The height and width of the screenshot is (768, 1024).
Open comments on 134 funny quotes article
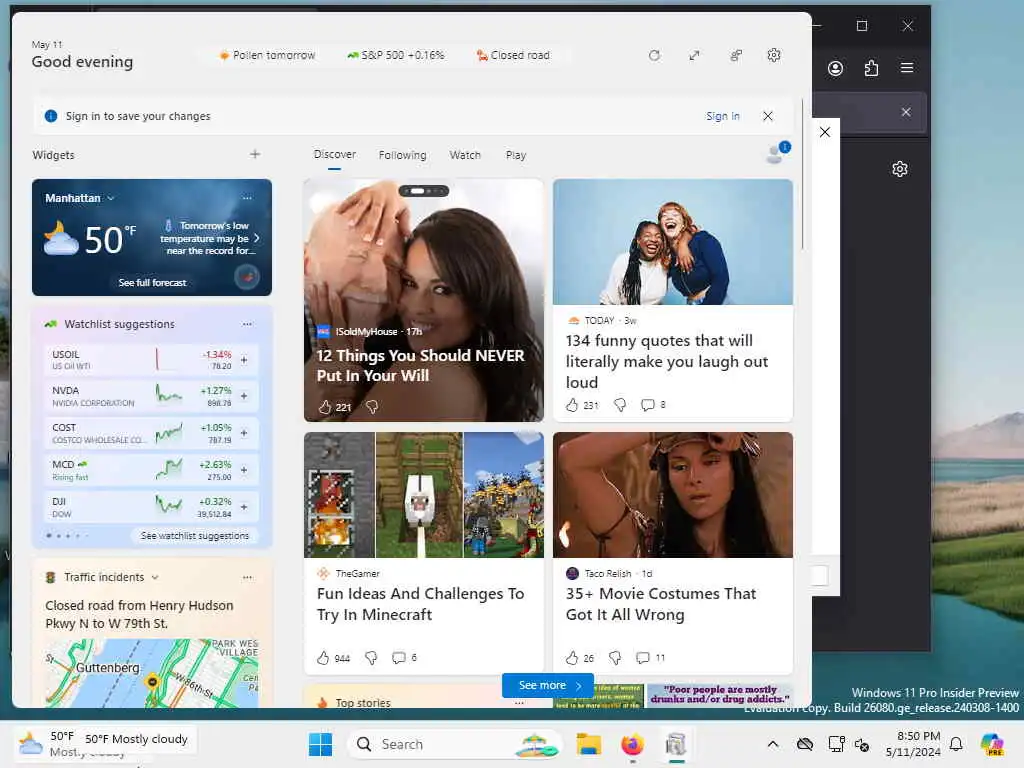pyautogui.click(x=647, y=405)
